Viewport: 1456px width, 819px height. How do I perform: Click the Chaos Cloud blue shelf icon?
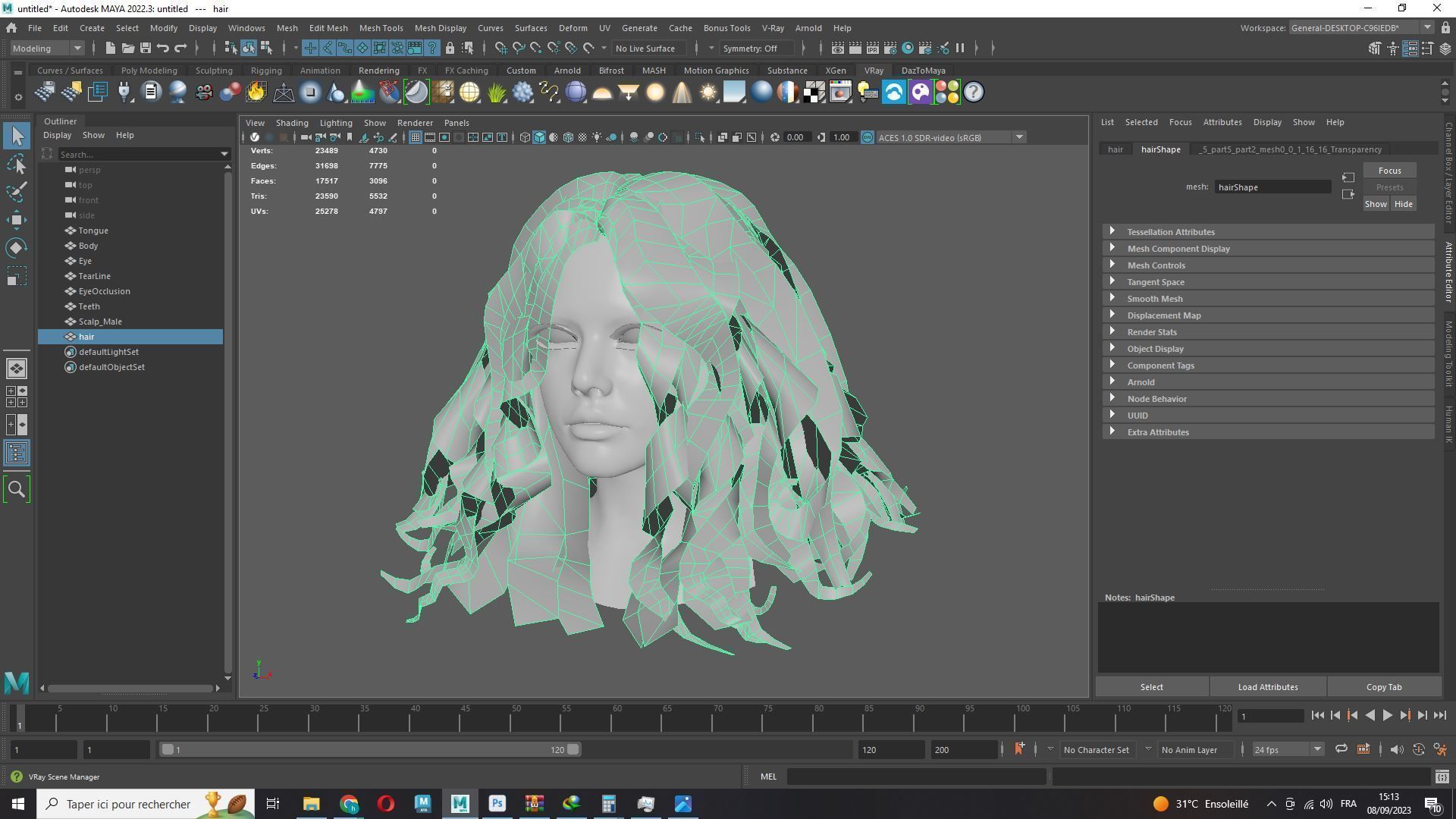coord(893,93)
